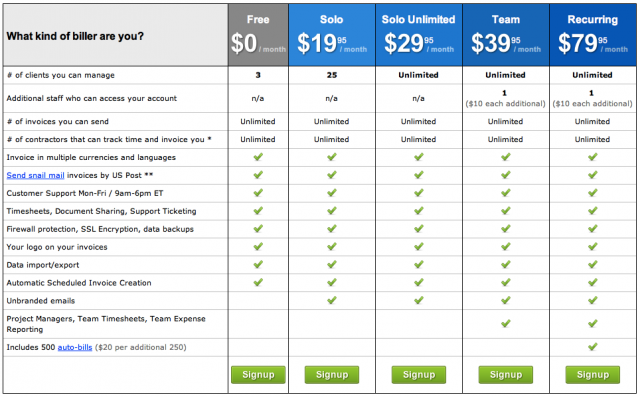Image resolution: width=640 pixels, height=397 pixels.
Task: Click Recurring checkmark for Includes 500 auto-bills
Action: pyautogui.click(x=593, y=347)
